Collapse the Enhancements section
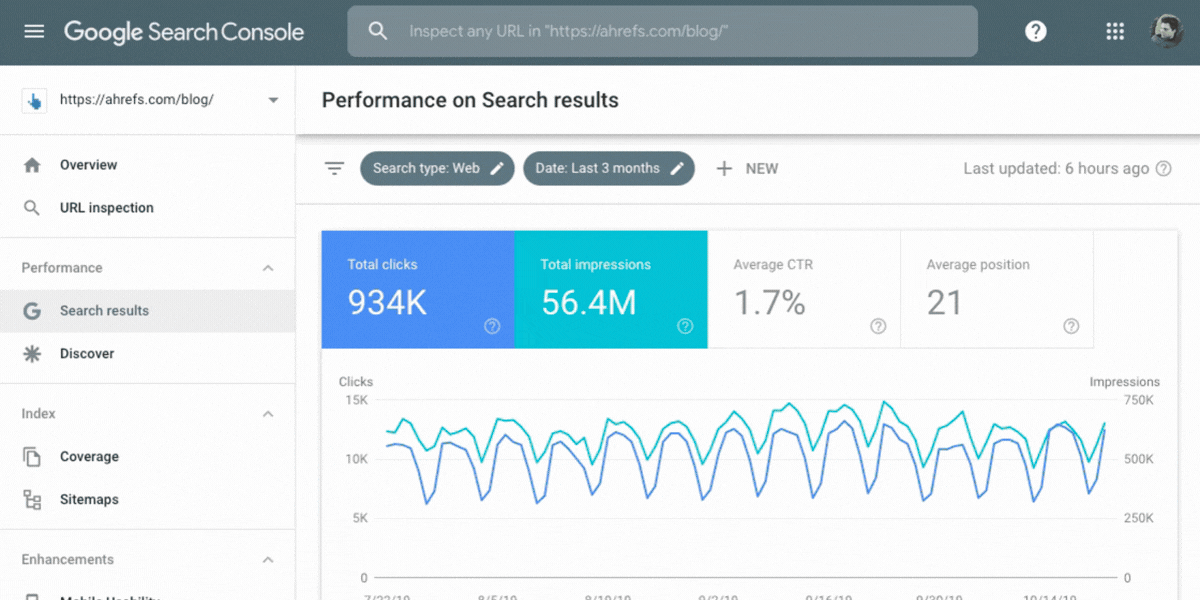 (x=268, y=560)
